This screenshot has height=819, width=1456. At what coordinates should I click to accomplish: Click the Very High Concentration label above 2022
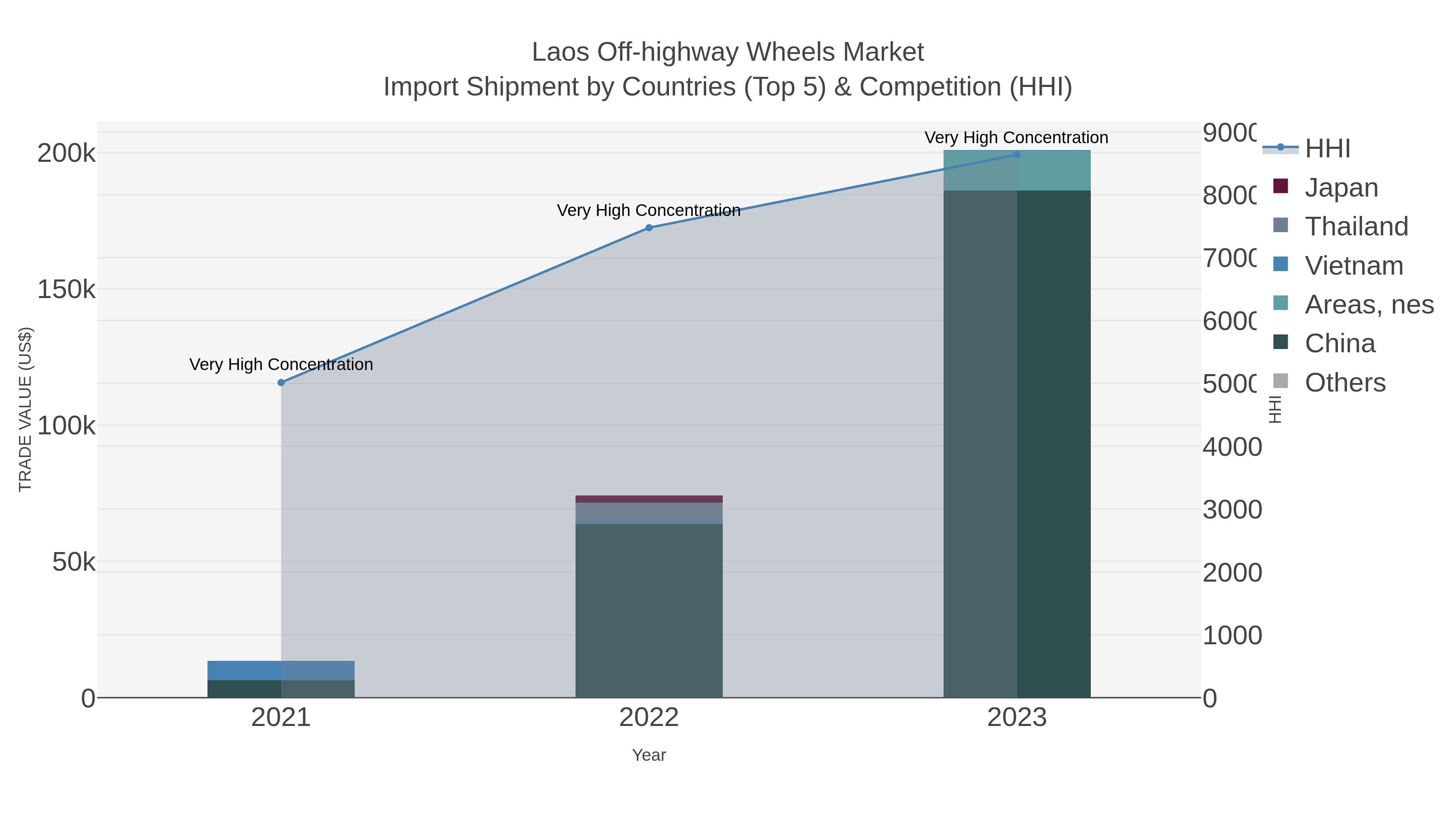click(x=649, y=210)
